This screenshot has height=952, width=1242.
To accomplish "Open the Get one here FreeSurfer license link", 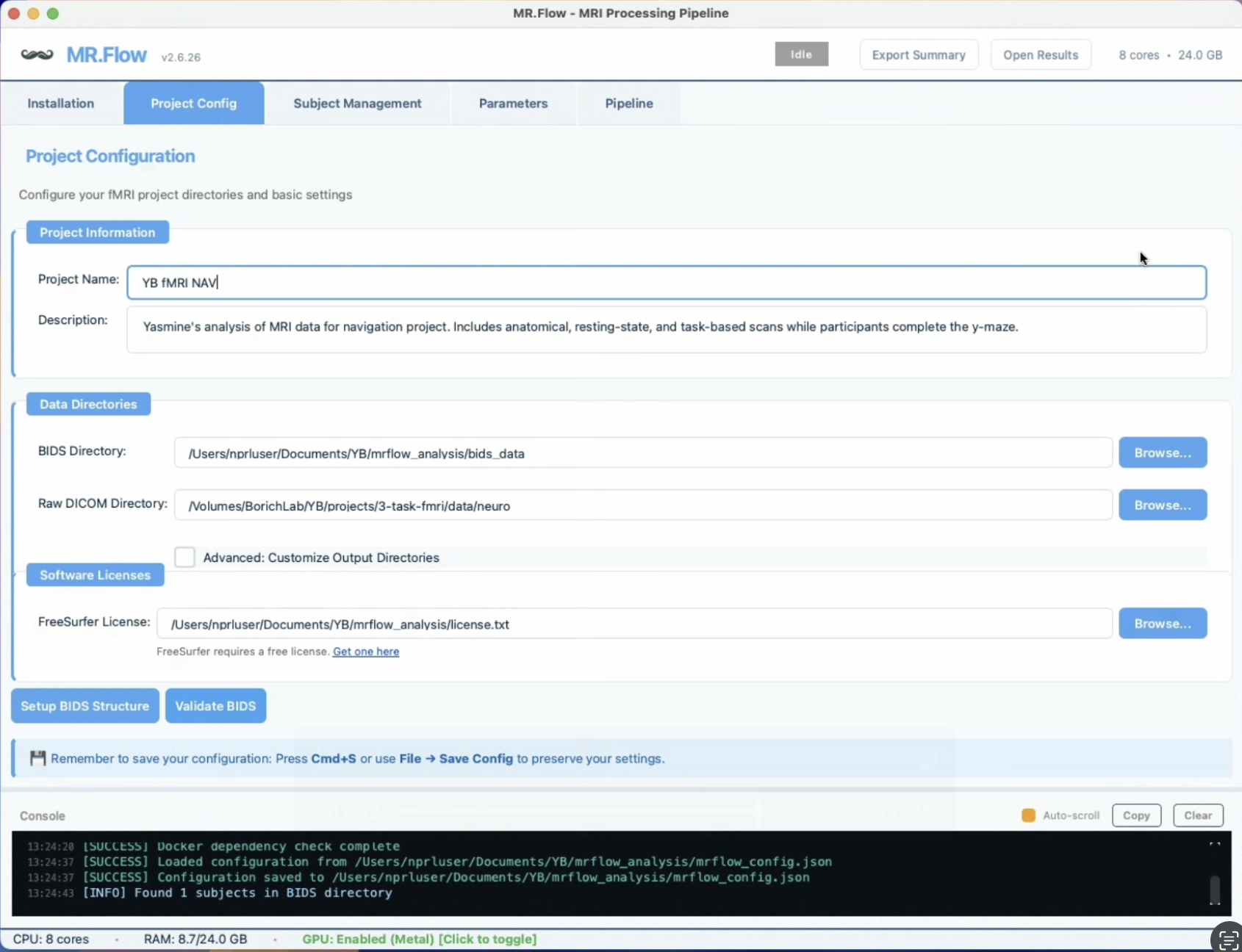I will coord(365,651).
